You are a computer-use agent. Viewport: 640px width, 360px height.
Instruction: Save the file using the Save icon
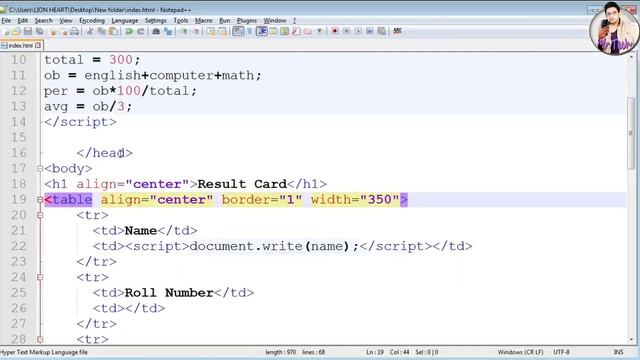click(x=28, y=31)
